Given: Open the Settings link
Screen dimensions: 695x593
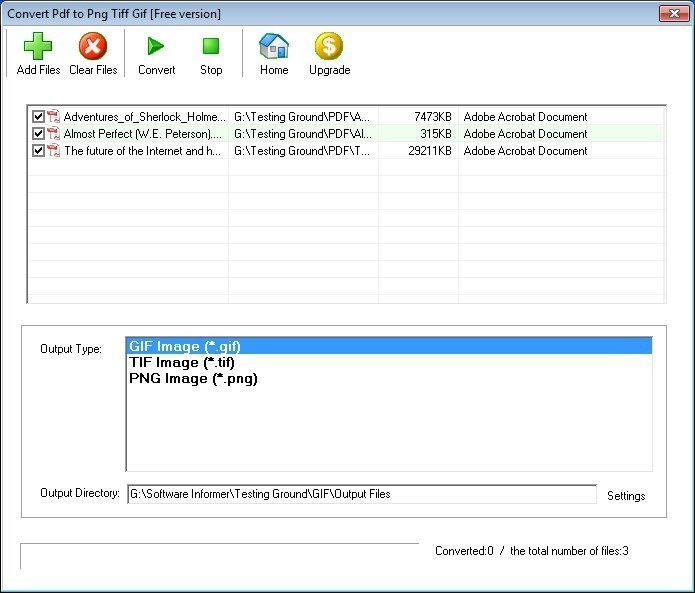Looking at the screenshot, I should pos(626,496).
